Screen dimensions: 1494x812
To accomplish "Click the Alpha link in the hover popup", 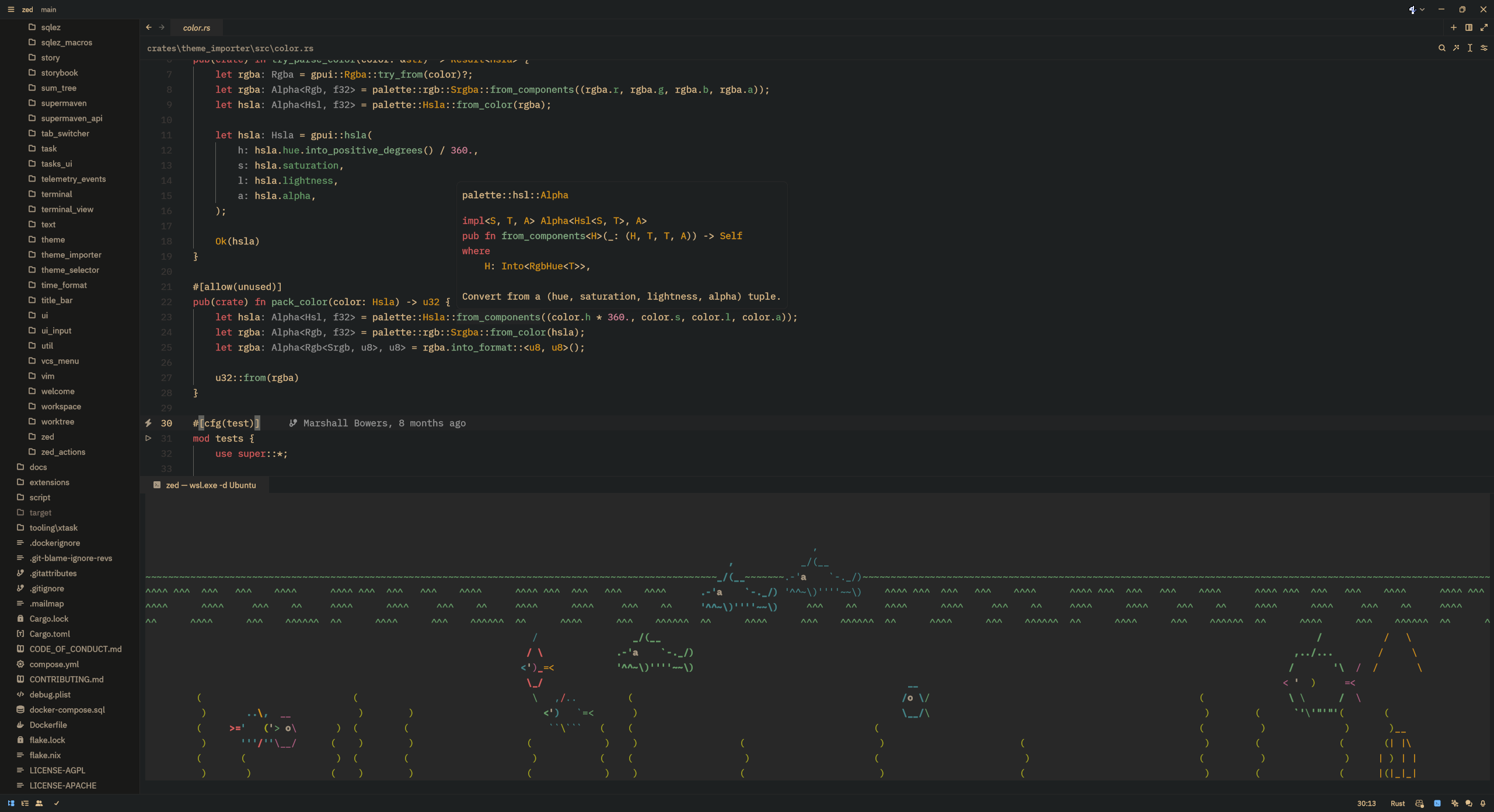I will click(554, 195).
